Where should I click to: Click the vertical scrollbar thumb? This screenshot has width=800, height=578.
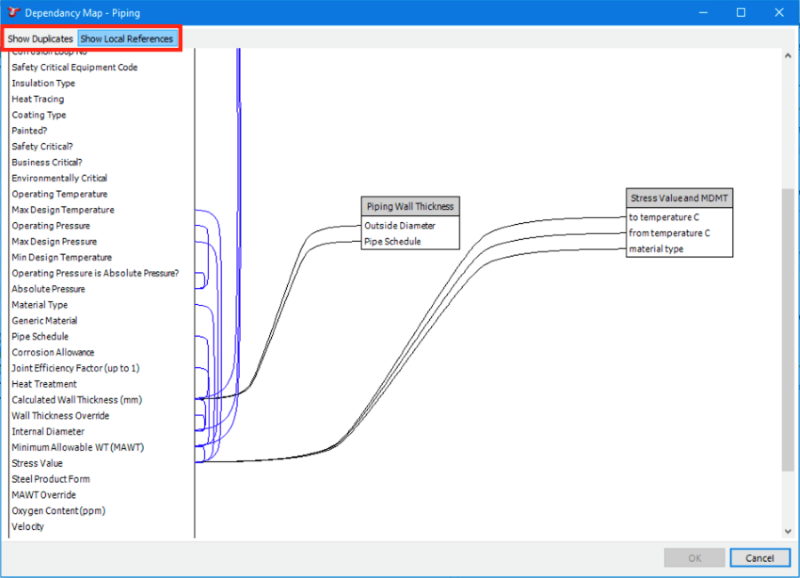(788, 330)
